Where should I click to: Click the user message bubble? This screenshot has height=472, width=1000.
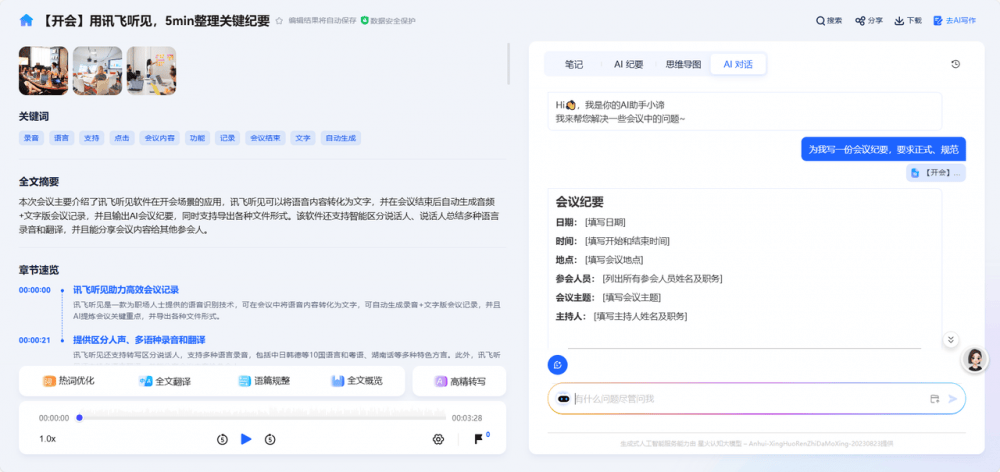tap(883, 149)
